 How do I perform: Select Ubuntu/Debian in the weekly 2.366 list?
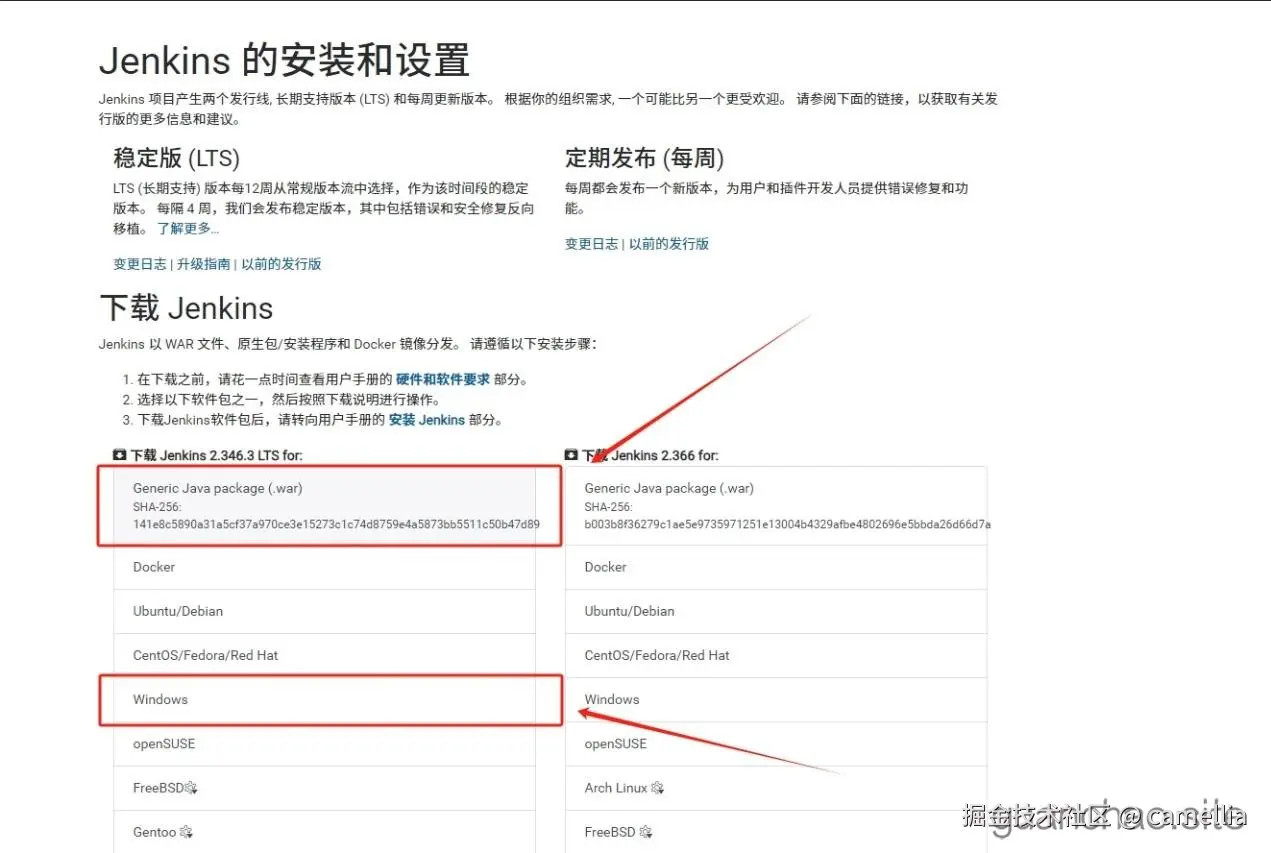point(776,611)
